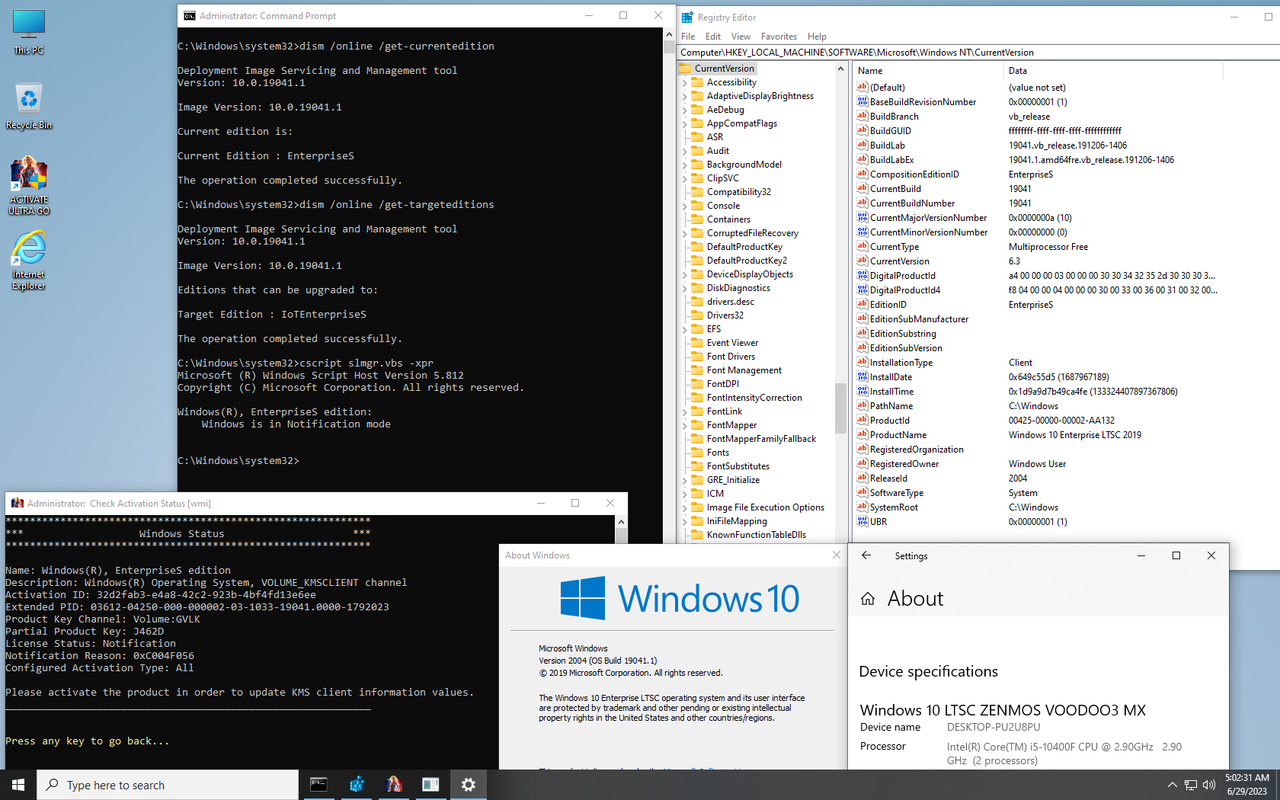Open the Help menu in Registry Editor

(x=817, y=37)
